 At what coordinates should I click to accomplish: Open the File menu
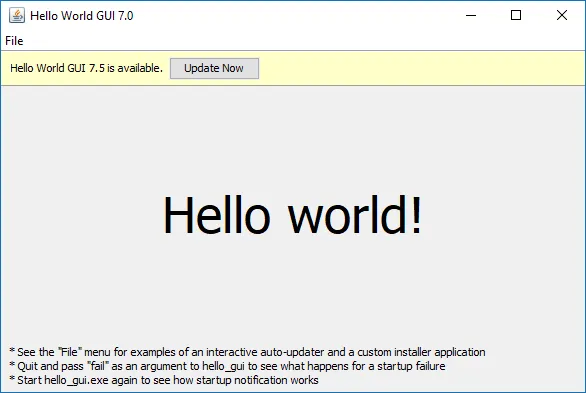pyautogui.click(x=14, y=41)
